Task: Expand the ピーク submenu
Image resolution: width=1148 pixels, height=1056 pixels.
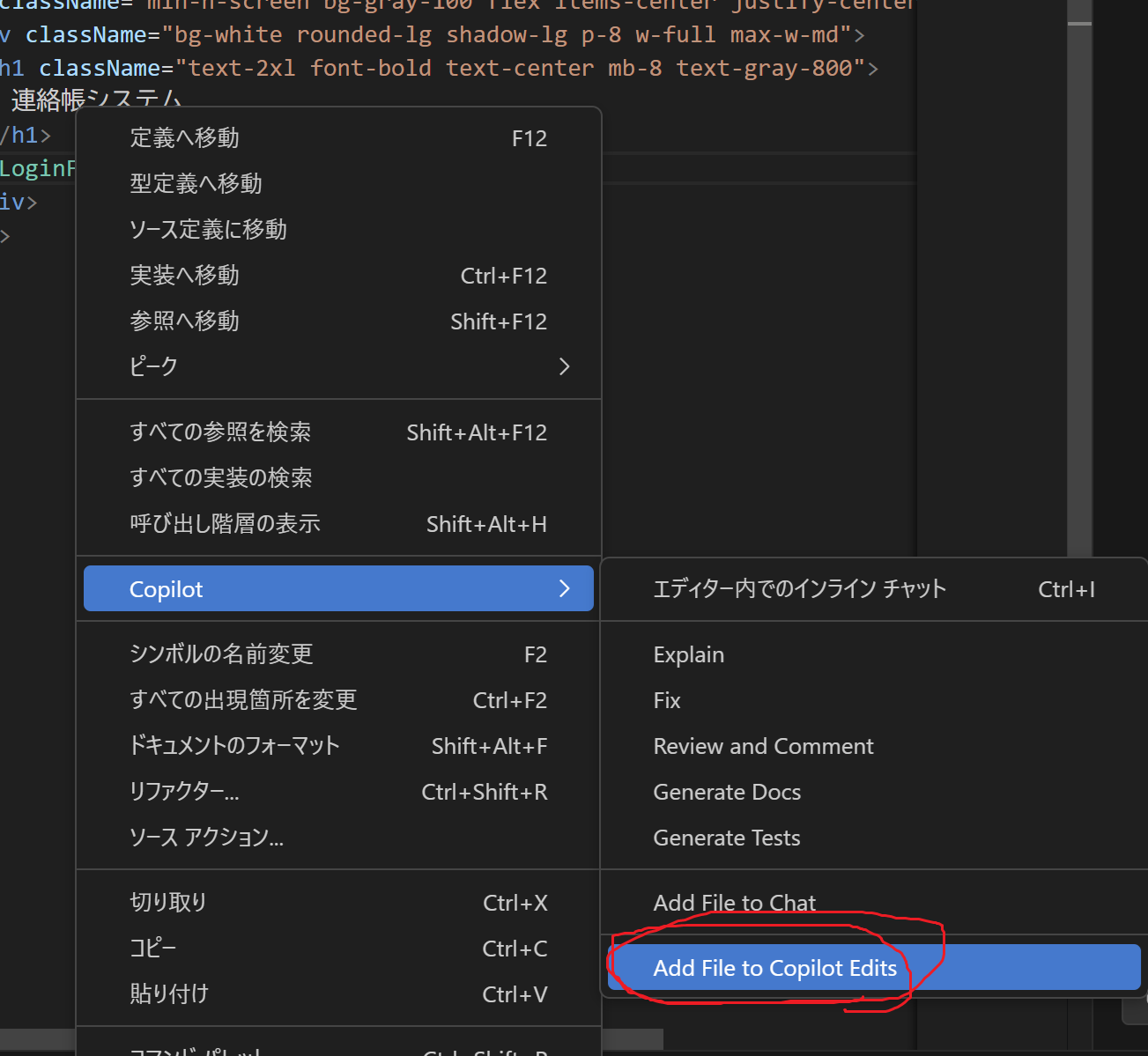Action: [x=338, y=367]
